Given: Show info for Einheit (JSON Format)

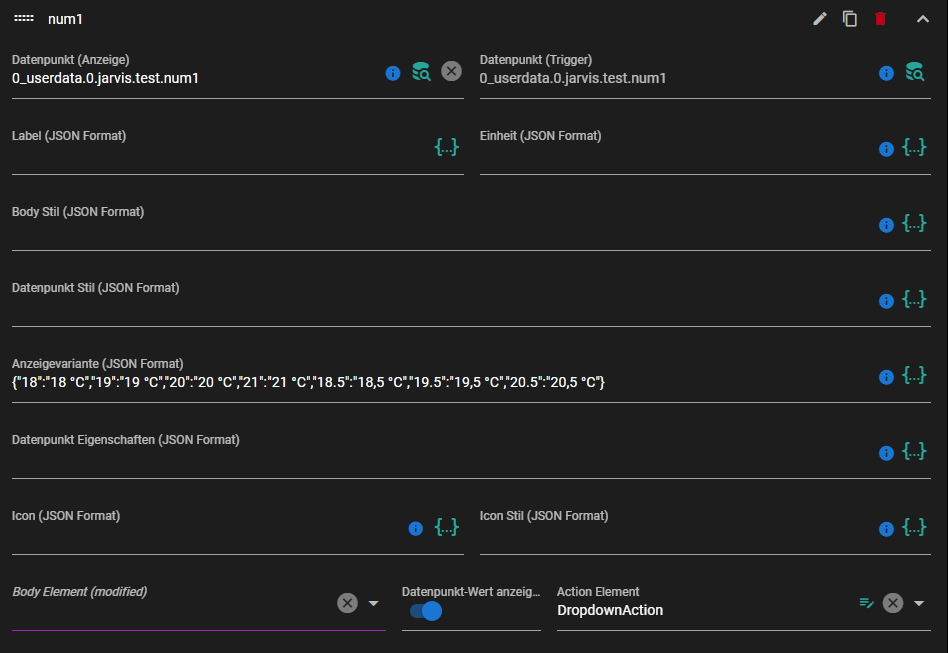Looking at the screenshot, I should coord(886,149).
